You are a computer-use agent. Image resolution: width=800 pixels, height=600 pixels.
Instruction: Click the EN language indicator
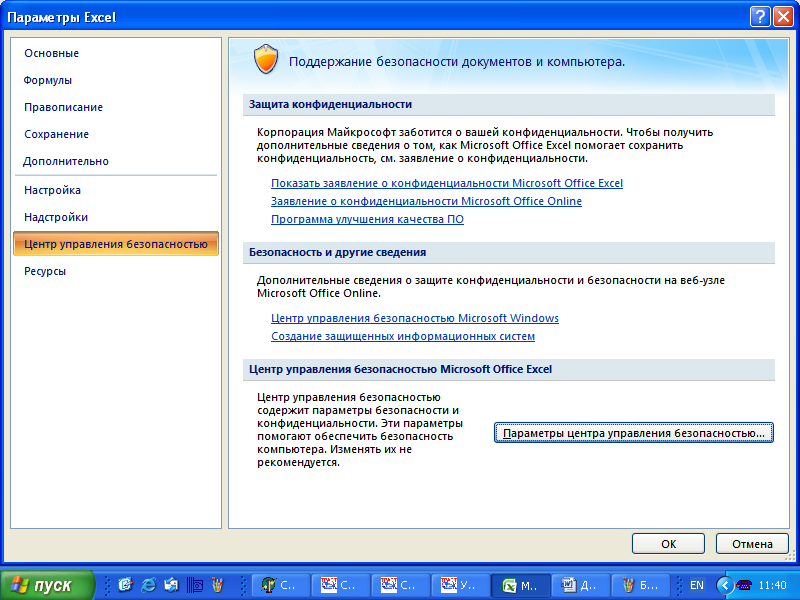(696, 585)
